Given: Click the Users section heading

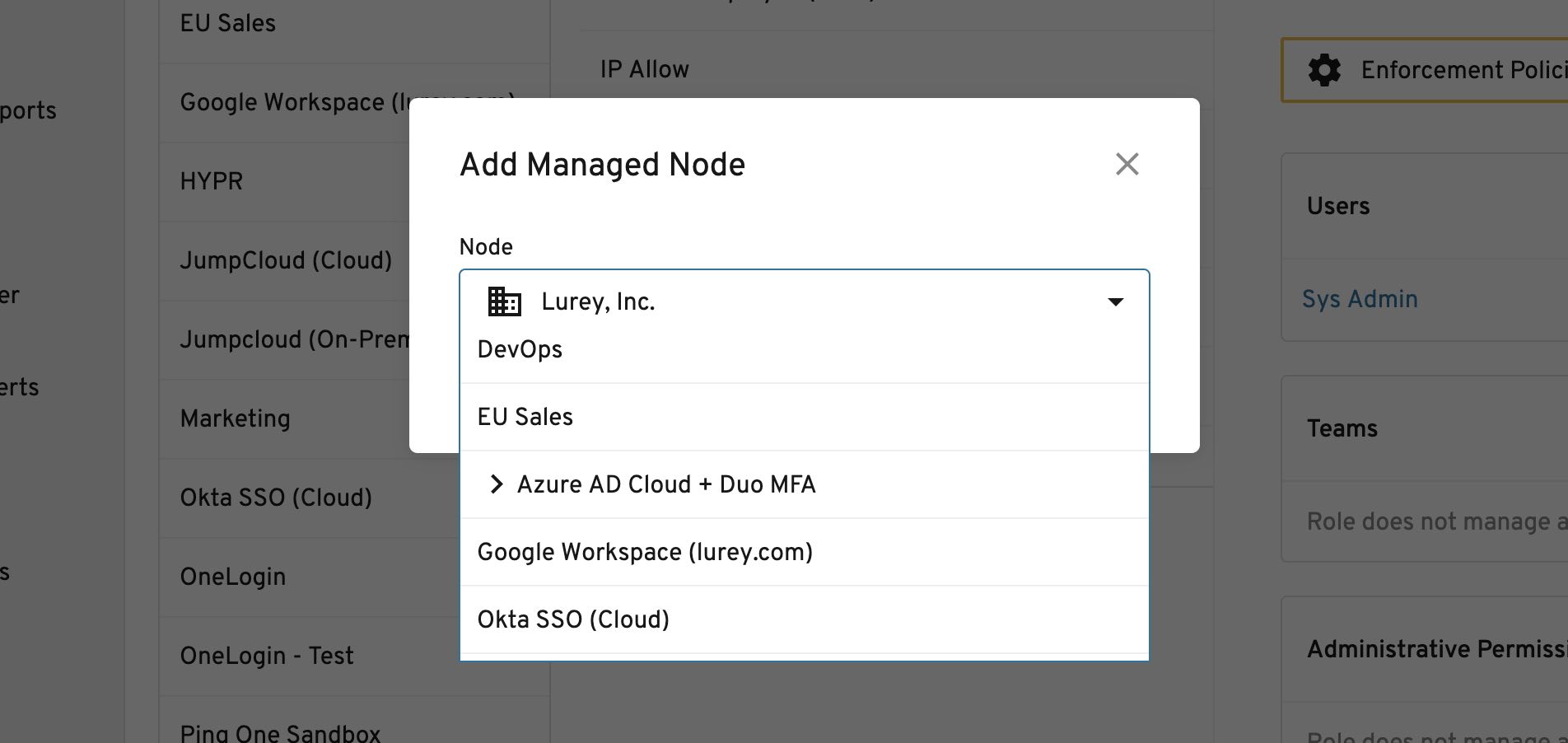Looking at the screenshot, I should tap(1338, 206).
